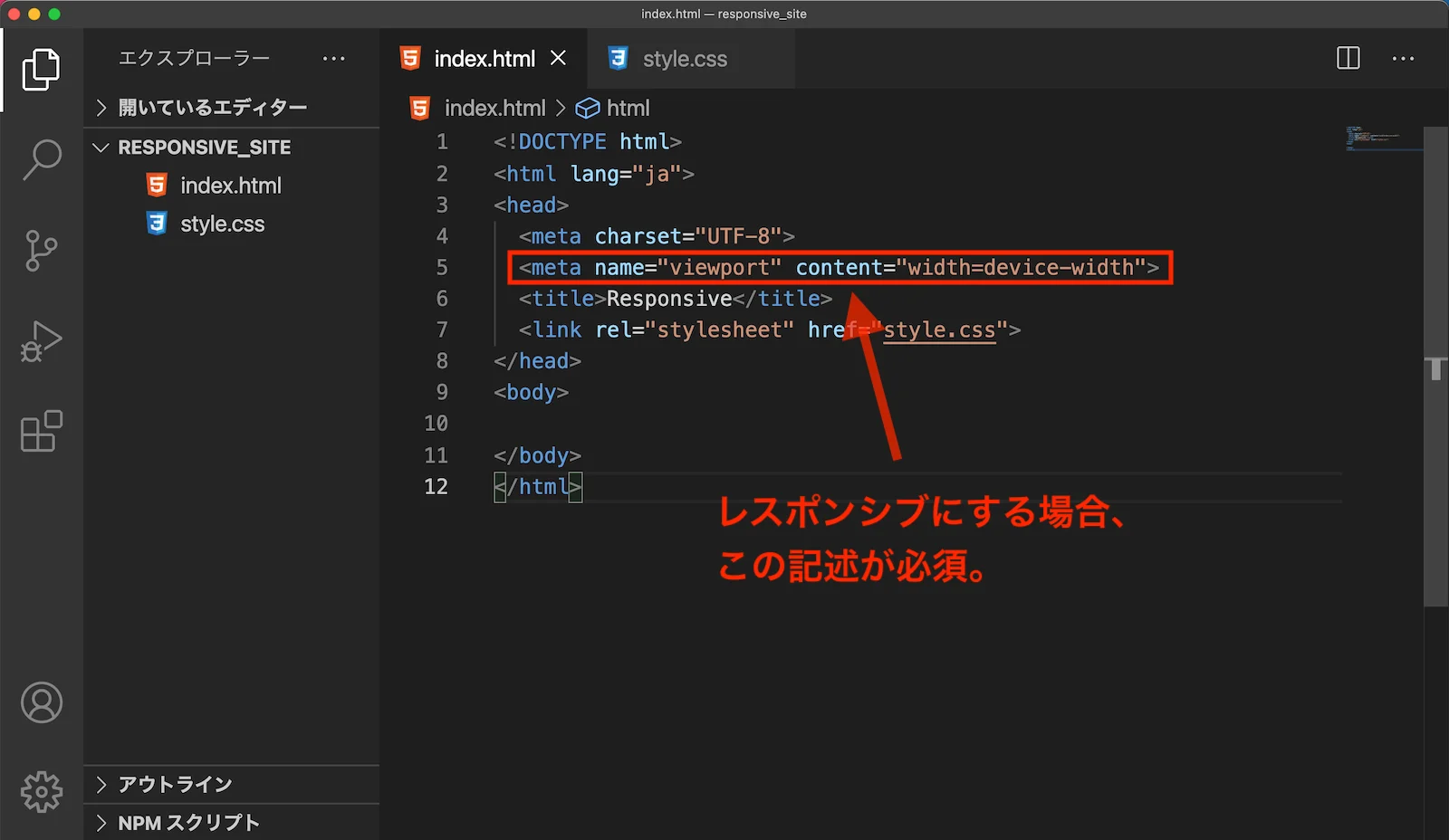
Task: Click HTML5 icon of index.html in file tree
Action: (157, 186)
